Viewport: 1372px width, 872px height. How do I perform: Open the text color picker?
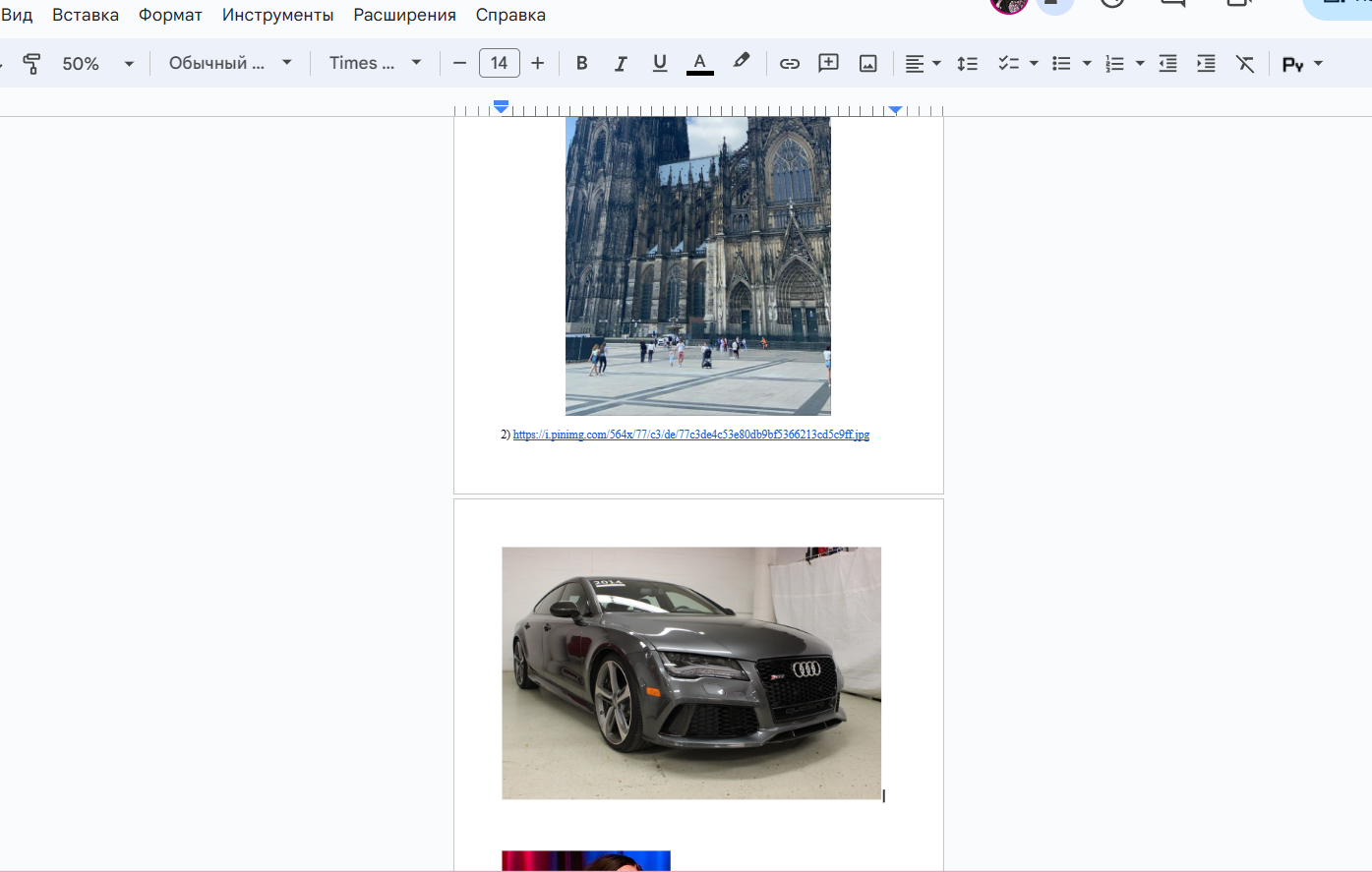coord(699,63)
